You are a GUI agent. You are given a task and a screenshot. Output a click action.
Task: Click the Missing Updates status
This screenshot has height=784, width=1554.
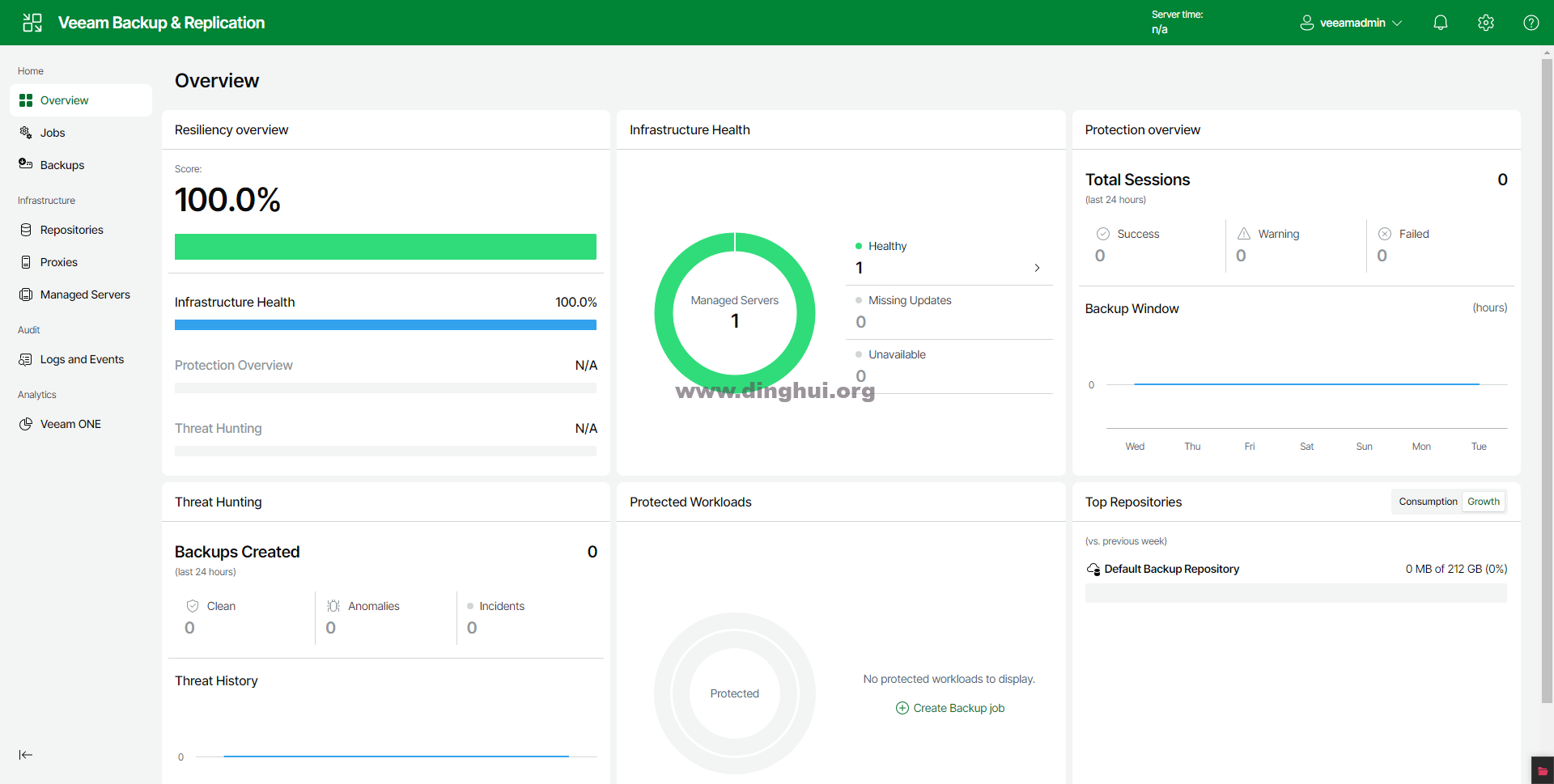tap(910, 300)
